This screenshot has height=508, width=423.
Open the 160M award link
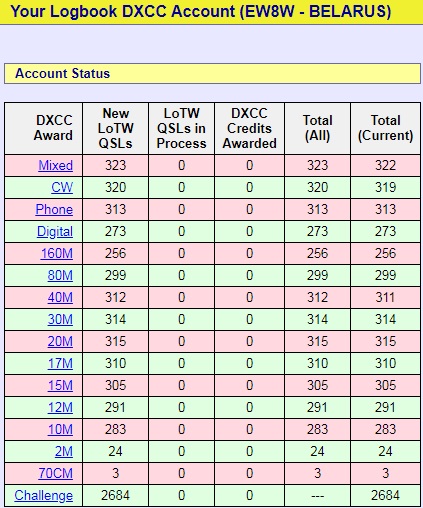57,253
